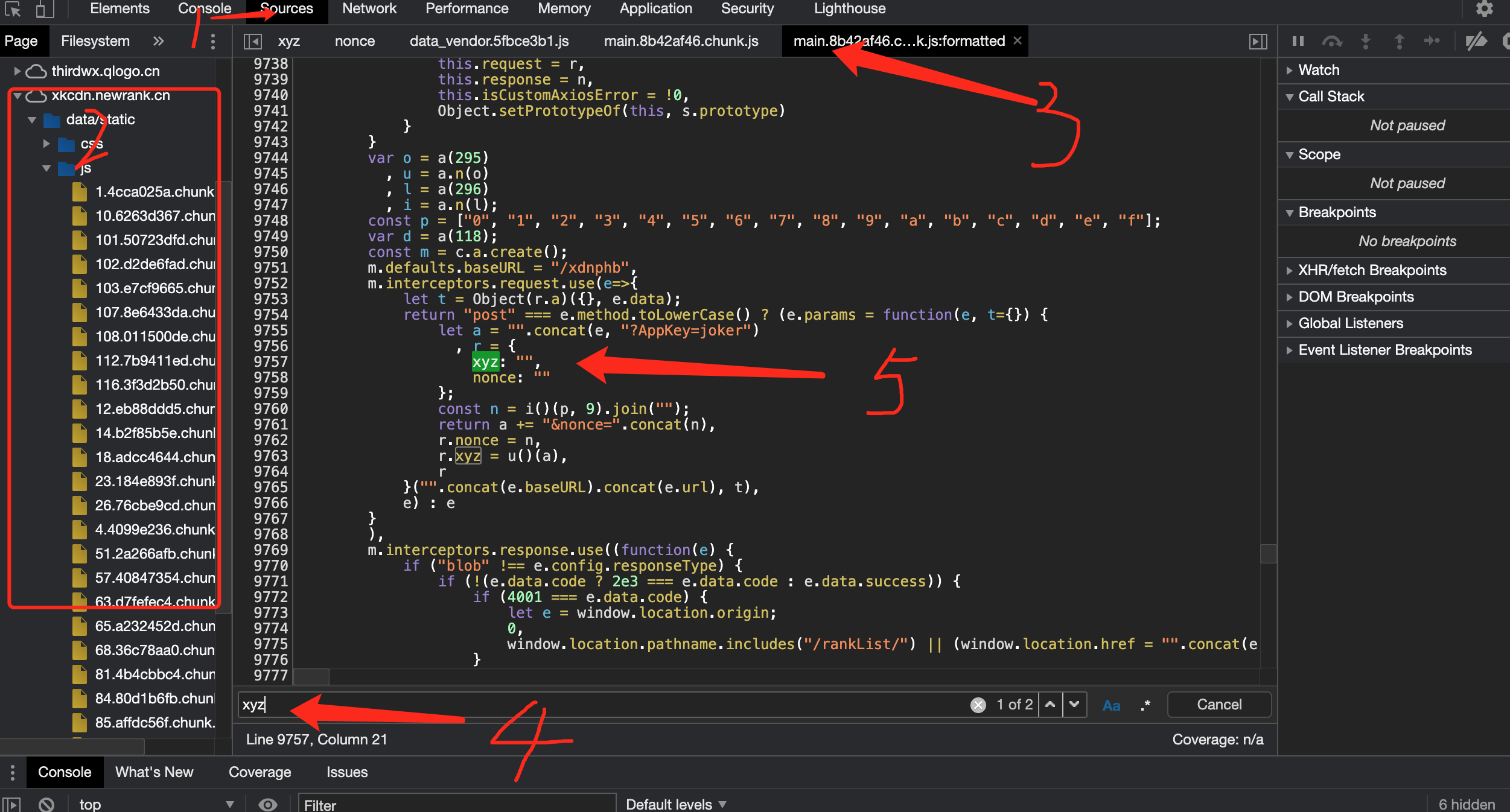
Task: Click the code editor vertical scrollbar thumb
Action: pyautogui.click(x=1269, y=554)
